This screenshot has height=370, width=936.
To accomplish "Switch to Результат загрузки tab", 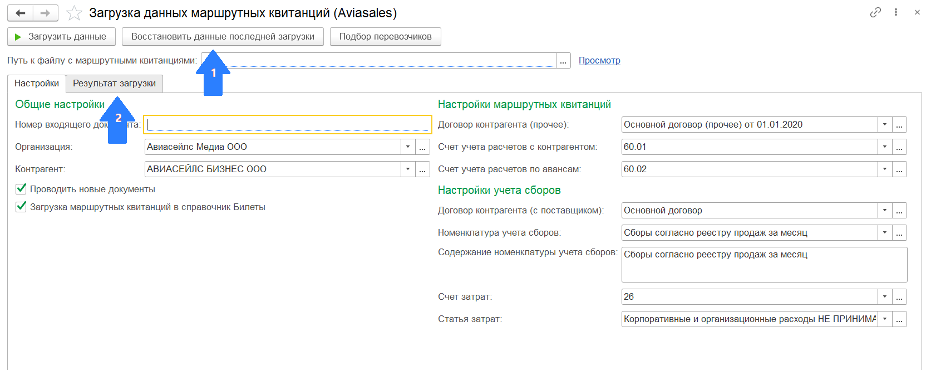I will click(x=114, y=84).
